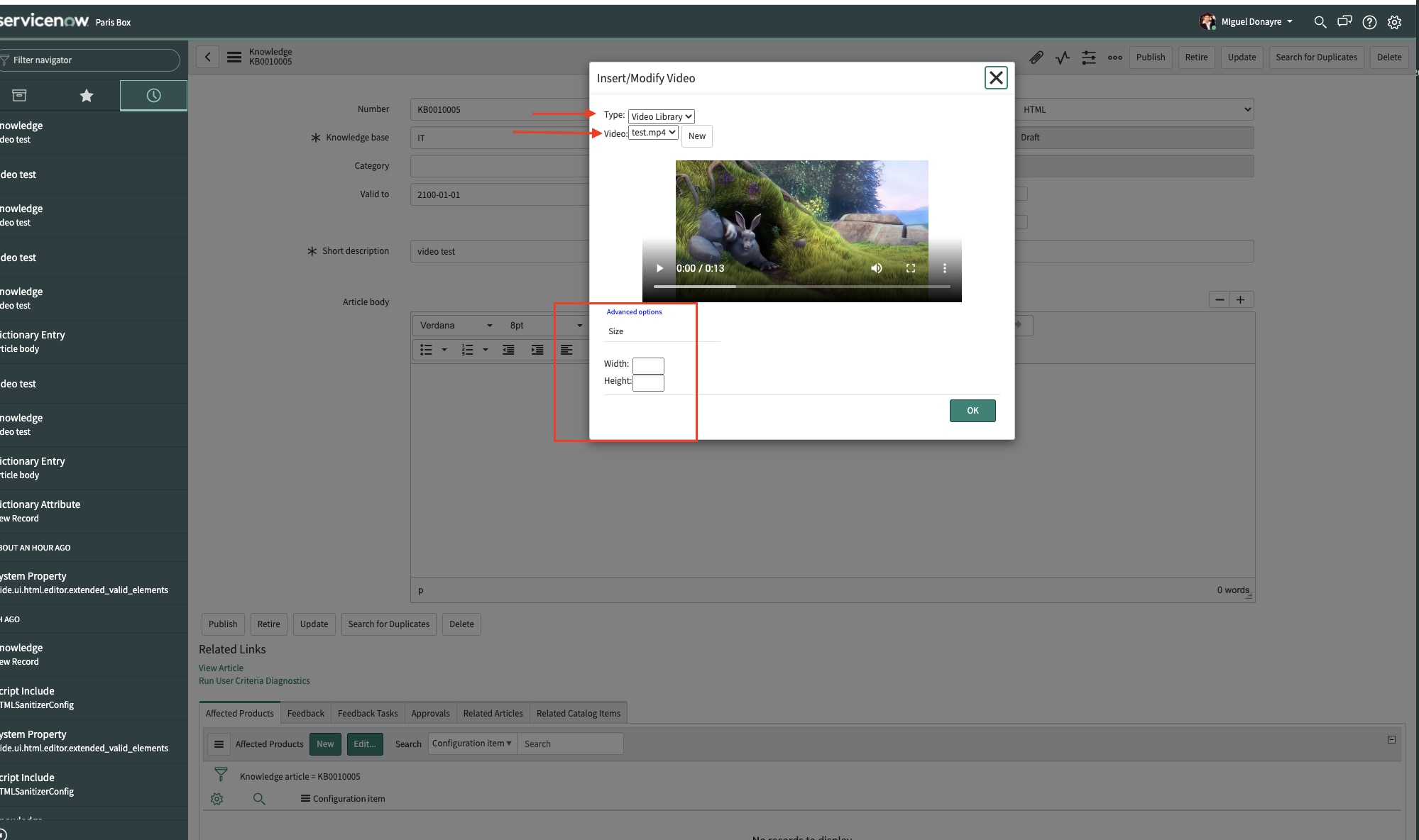1419x840 pixels.
Task: Open the activity stream icon
Action: [1062, 57]
